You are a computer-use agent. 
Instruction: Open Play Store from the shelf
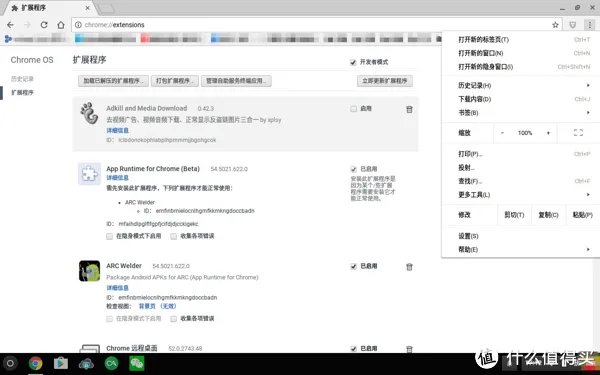[61, 363]
